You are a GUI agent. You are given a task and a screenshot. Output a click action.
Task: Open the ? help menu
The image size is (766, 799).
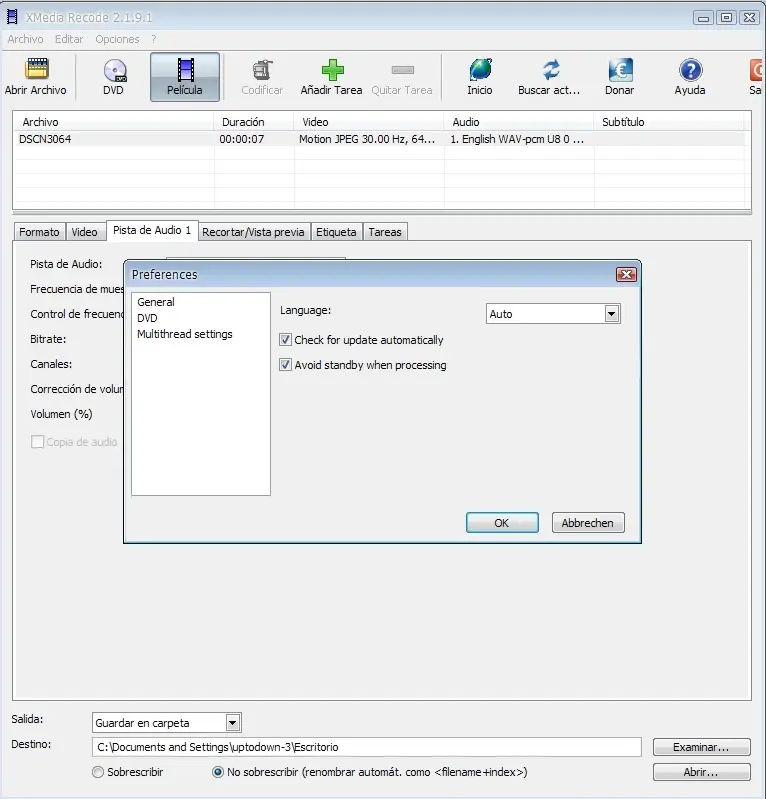[x=153, y=39]
